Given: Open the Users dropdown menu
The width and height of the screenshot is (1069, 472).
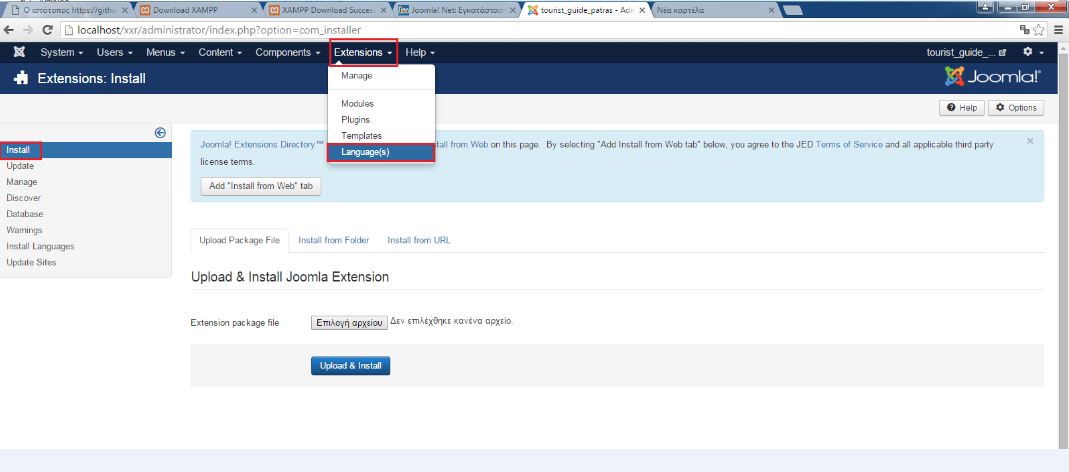Looking at the screenshot, I should coord(115,53).
